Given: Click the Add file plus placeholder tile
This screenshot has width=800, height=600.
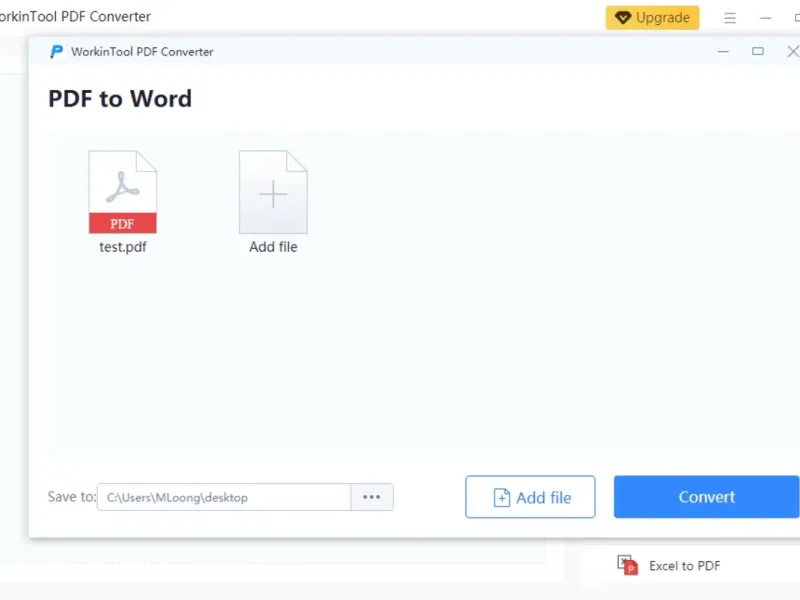Looking at the screenshot, I should tap(273, 192).
